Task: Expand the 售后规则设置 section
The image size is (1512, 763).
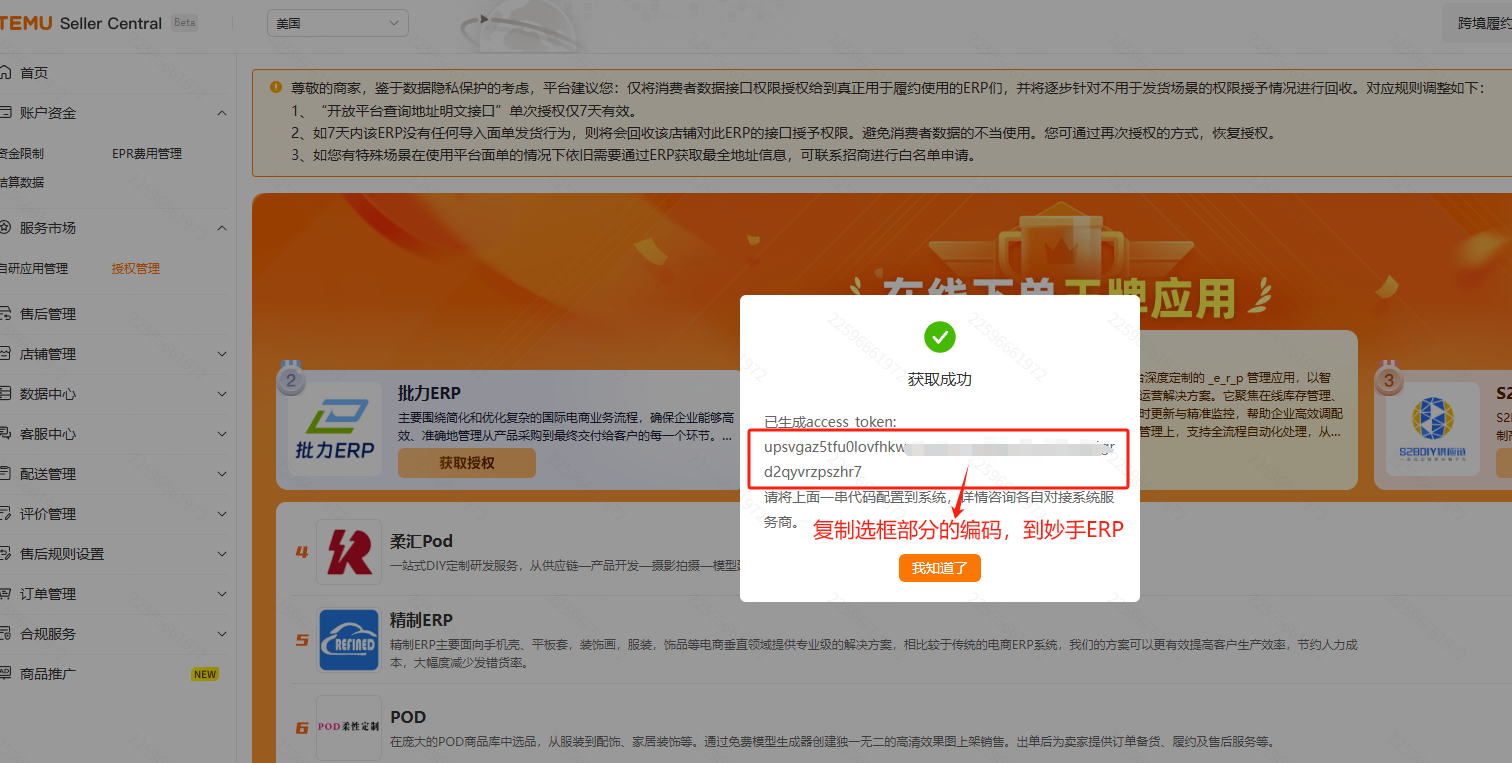Action: [222, 554]
